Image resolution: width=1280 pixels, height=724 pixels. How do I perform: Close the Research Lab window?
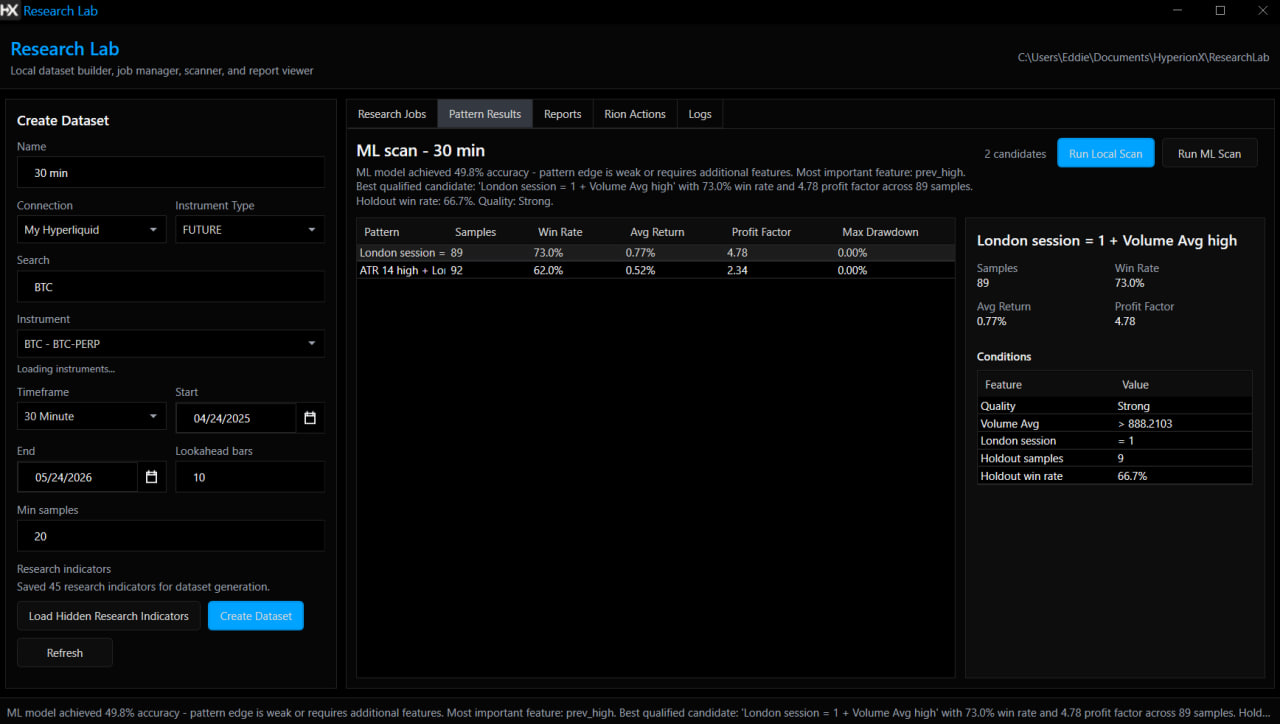click(1262, 10)
